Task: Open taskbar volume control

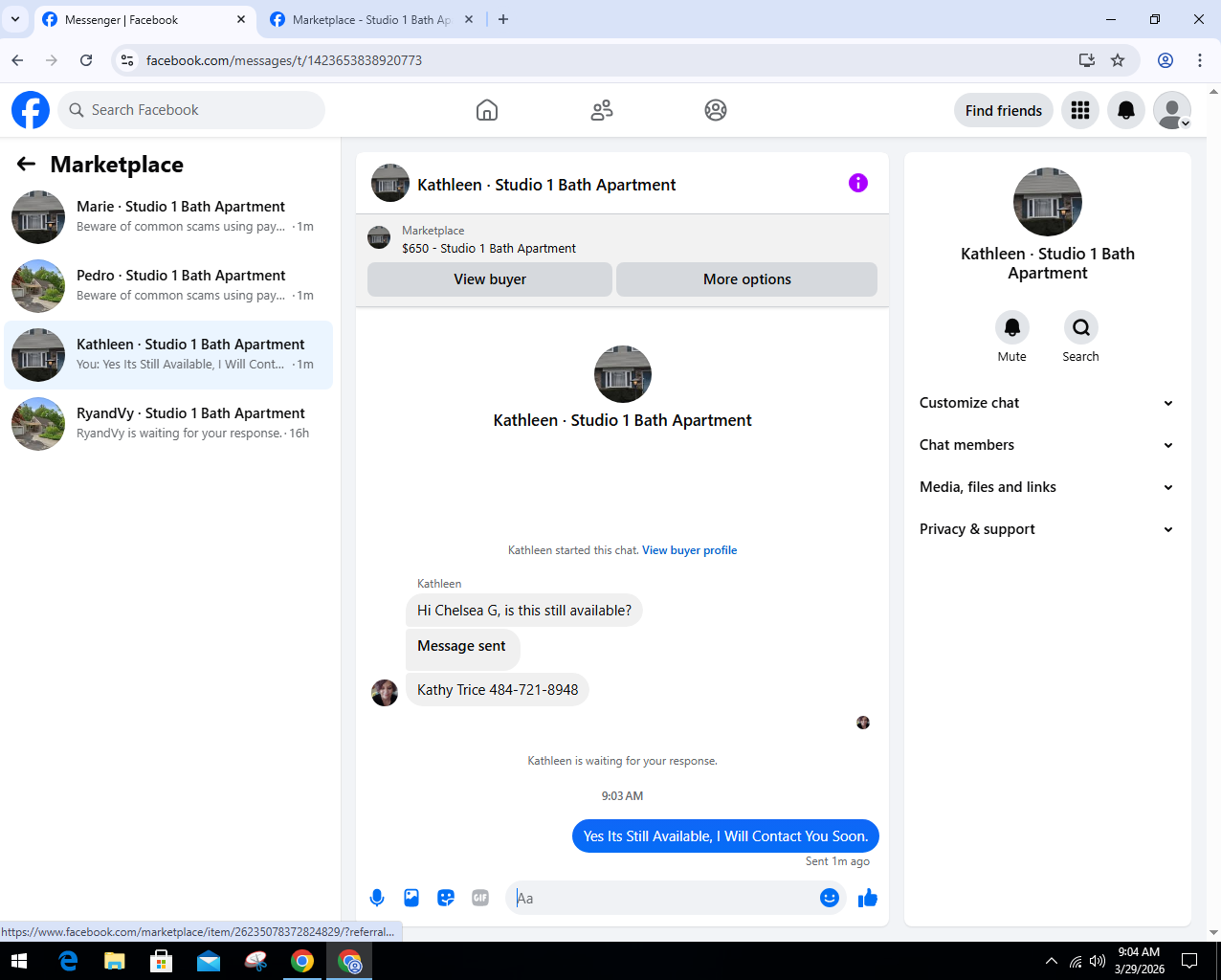Action: click(1098, 961)
